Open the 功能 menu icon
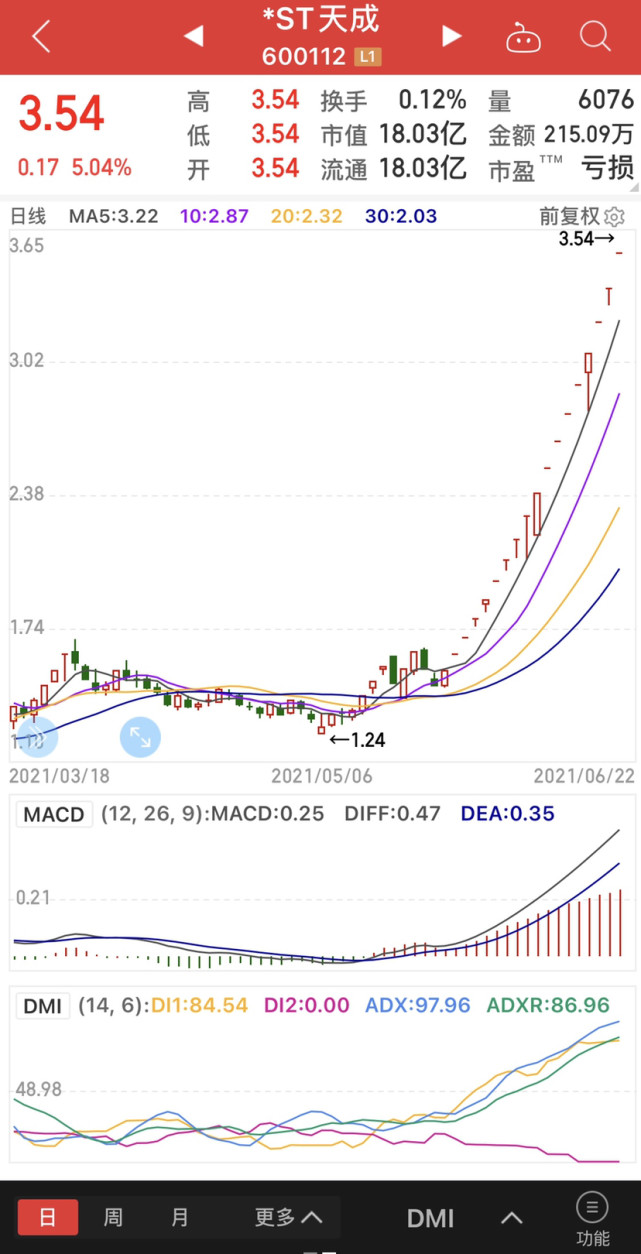The height and width of the screenshot is (1254, 641). [592, 1218]
